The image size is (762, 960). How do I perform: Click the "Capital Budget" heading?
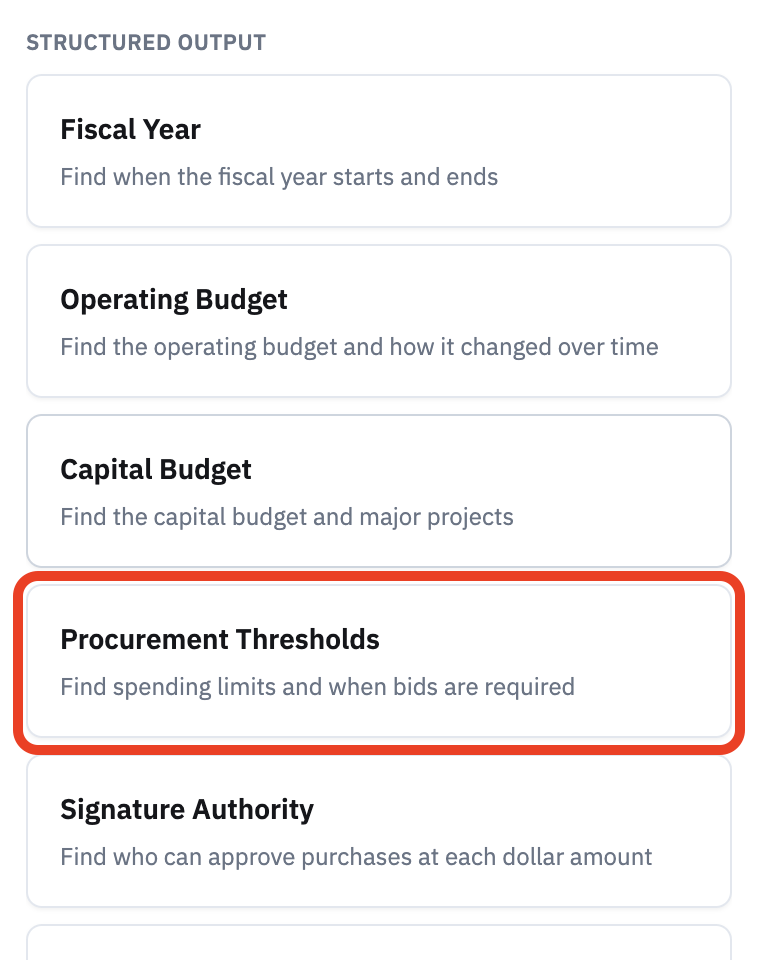(156, 470)
